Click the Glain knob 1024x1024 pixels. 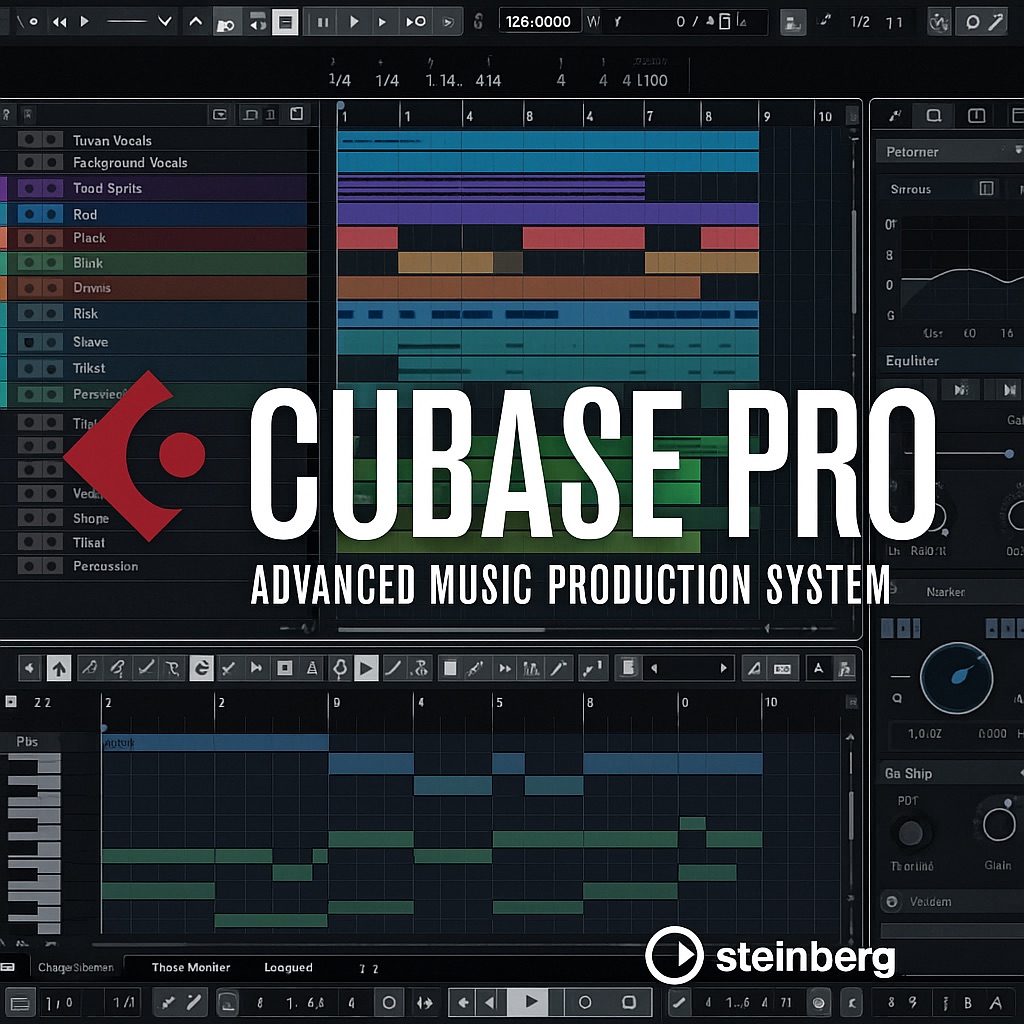click(999, 825)
